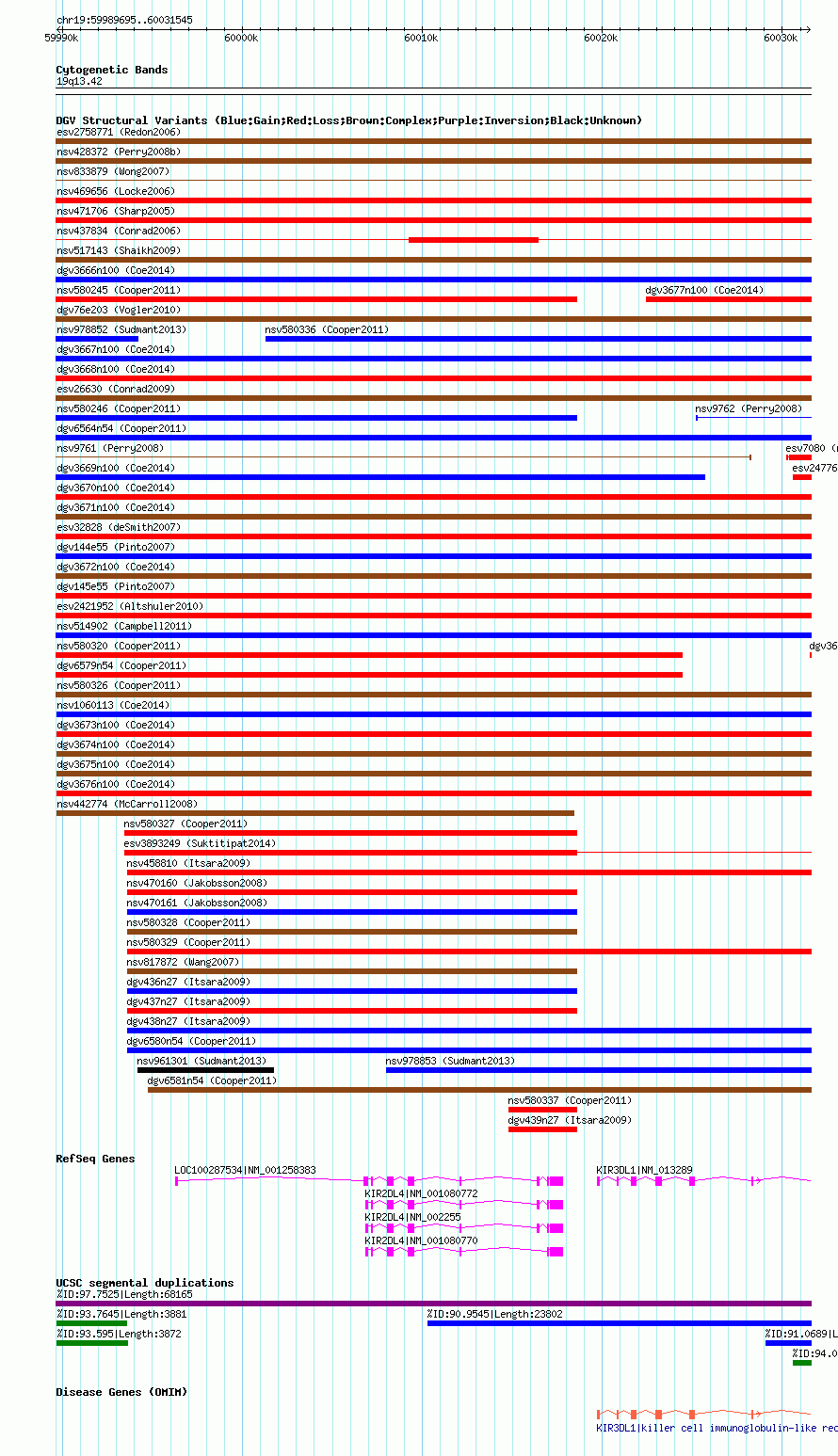Select the chr19:59989695..60031545 region label
Viewport: 838px width, 1456px height.
pyautogui.click(x=124, y=20)
